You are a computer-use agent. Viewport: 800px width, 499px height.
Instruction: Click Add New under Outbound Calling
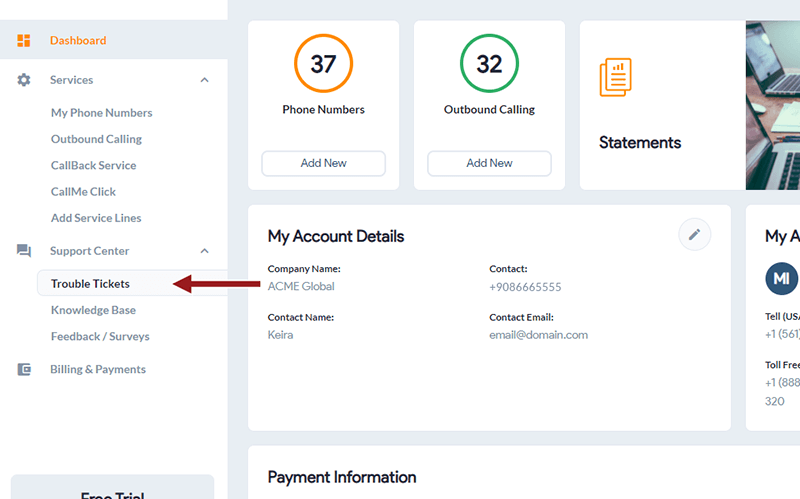[x=489, y=163]
